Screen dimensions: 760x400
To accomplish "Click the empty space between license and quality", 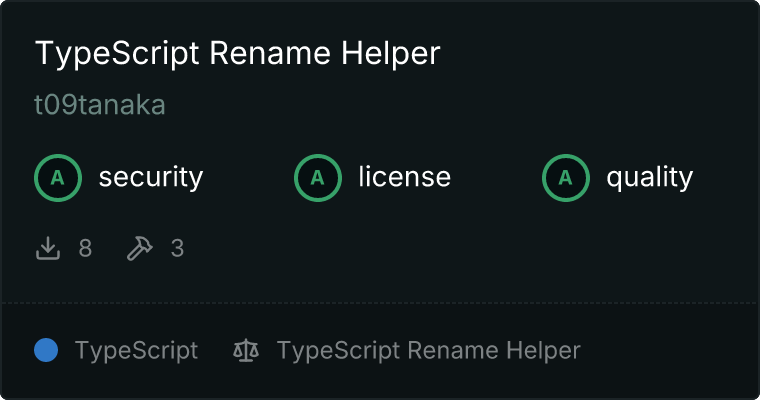I will 495,178.
